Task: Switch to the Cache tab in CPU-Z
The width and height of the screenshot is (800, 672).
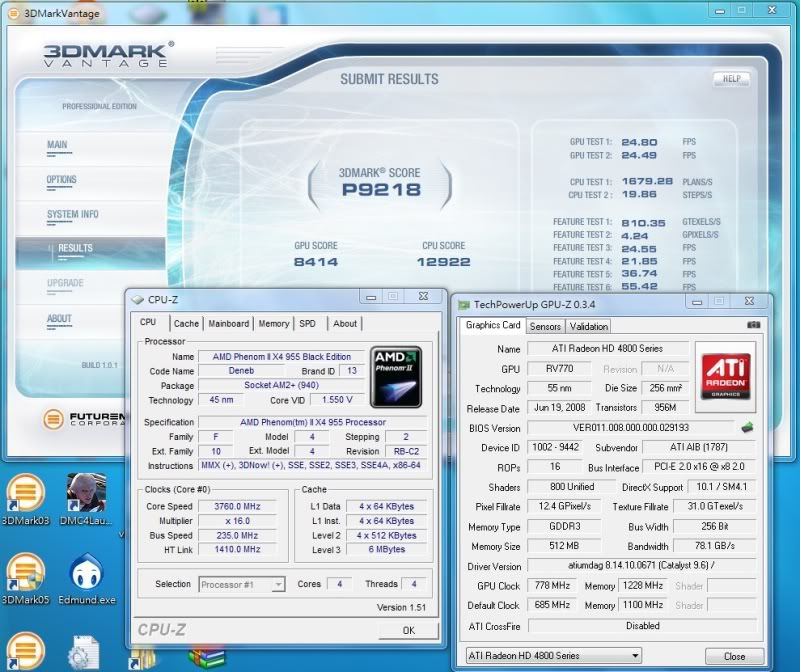Action: (186, 323)
